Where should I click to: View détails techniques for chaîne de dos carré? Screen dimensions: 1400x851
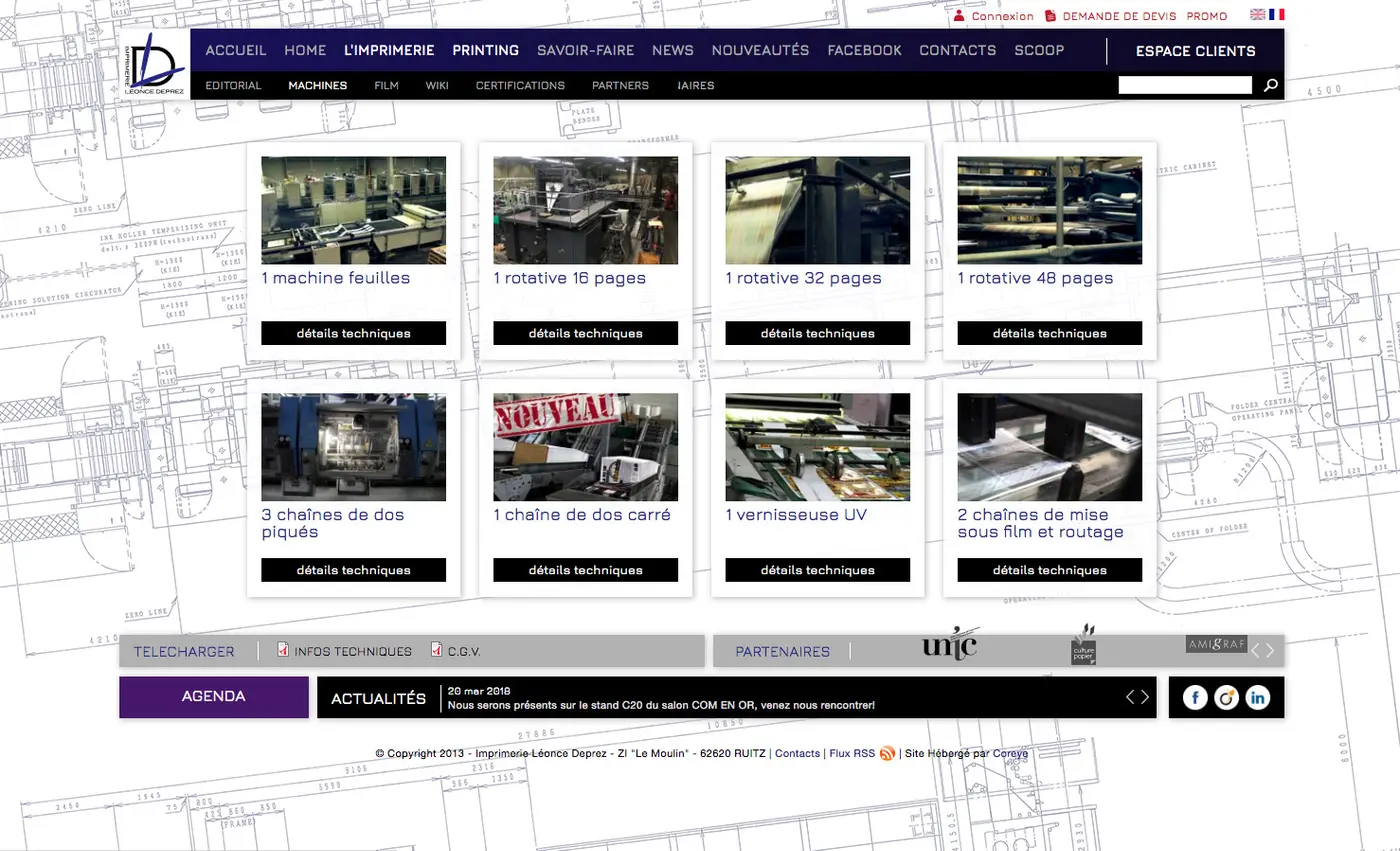(x=586, y=570)
